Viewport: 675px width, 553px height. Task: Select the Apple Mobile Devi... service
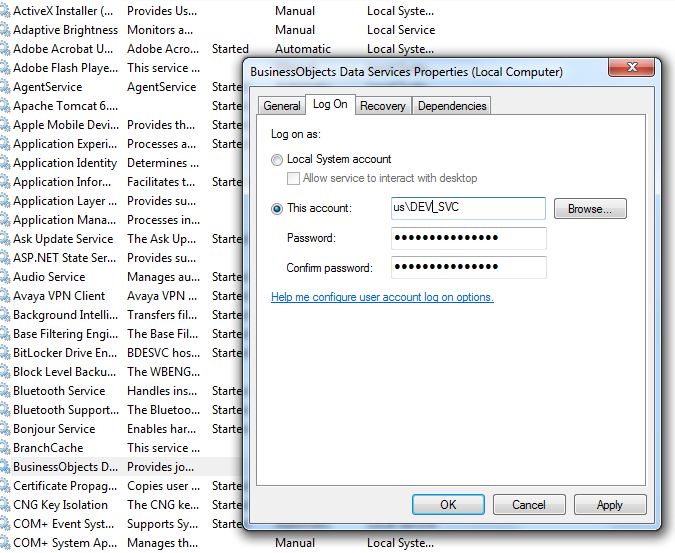[66, 125]
